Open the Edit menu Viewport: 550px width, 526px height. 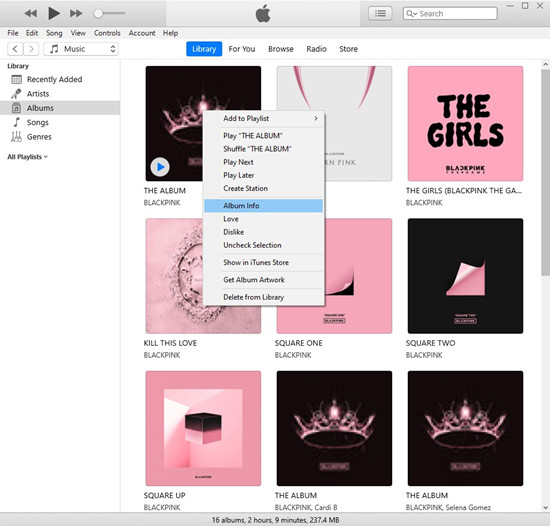click(32, 33)
